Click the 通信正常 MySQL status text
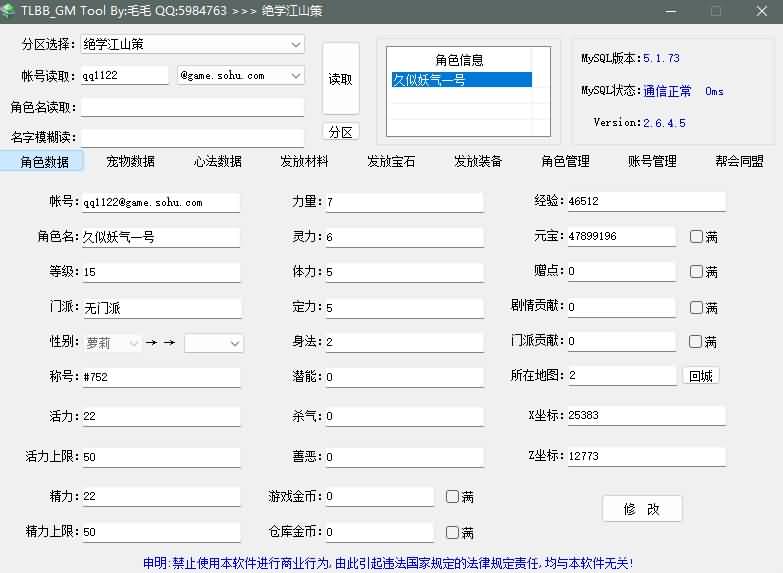This screenshot has width=783, height=573. 667,91
